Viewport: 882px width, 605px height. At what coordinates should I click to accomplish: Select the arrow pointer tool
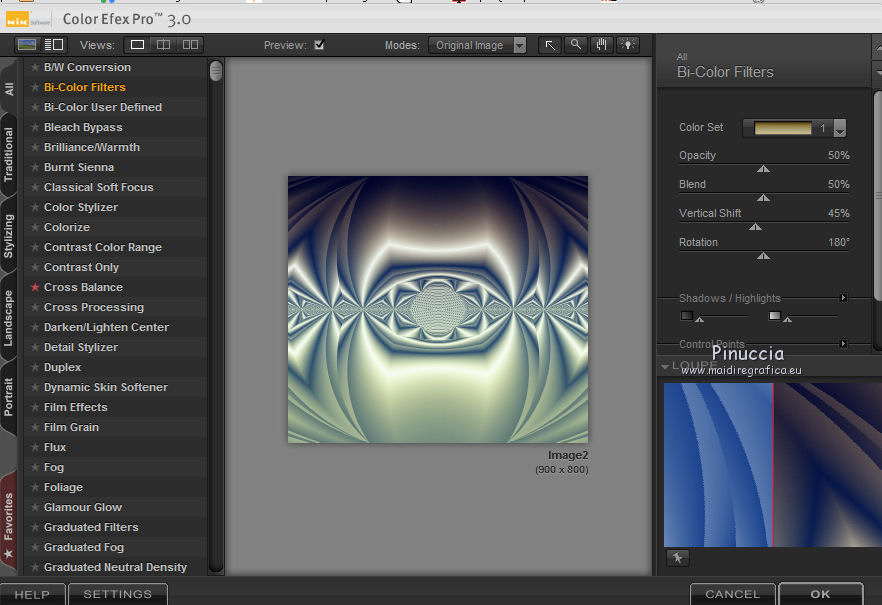point(549,45)
